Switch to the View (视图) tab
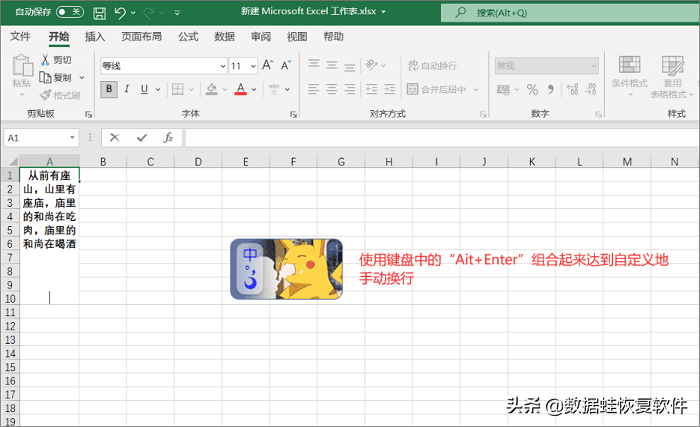 coord(297,36)
